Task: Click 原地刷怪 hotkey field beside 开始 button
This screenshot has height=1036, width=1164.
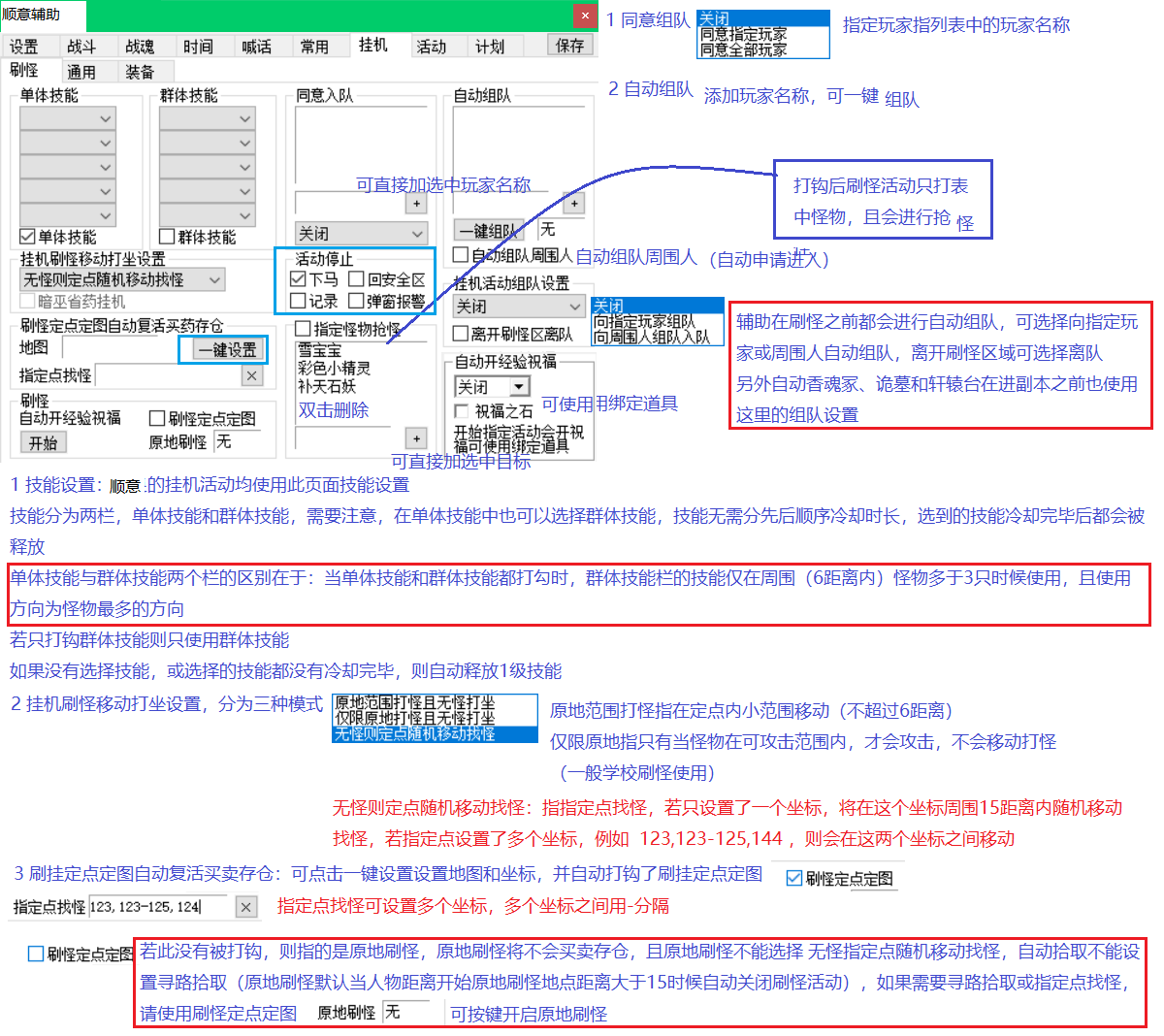Action: pos(238,442)
